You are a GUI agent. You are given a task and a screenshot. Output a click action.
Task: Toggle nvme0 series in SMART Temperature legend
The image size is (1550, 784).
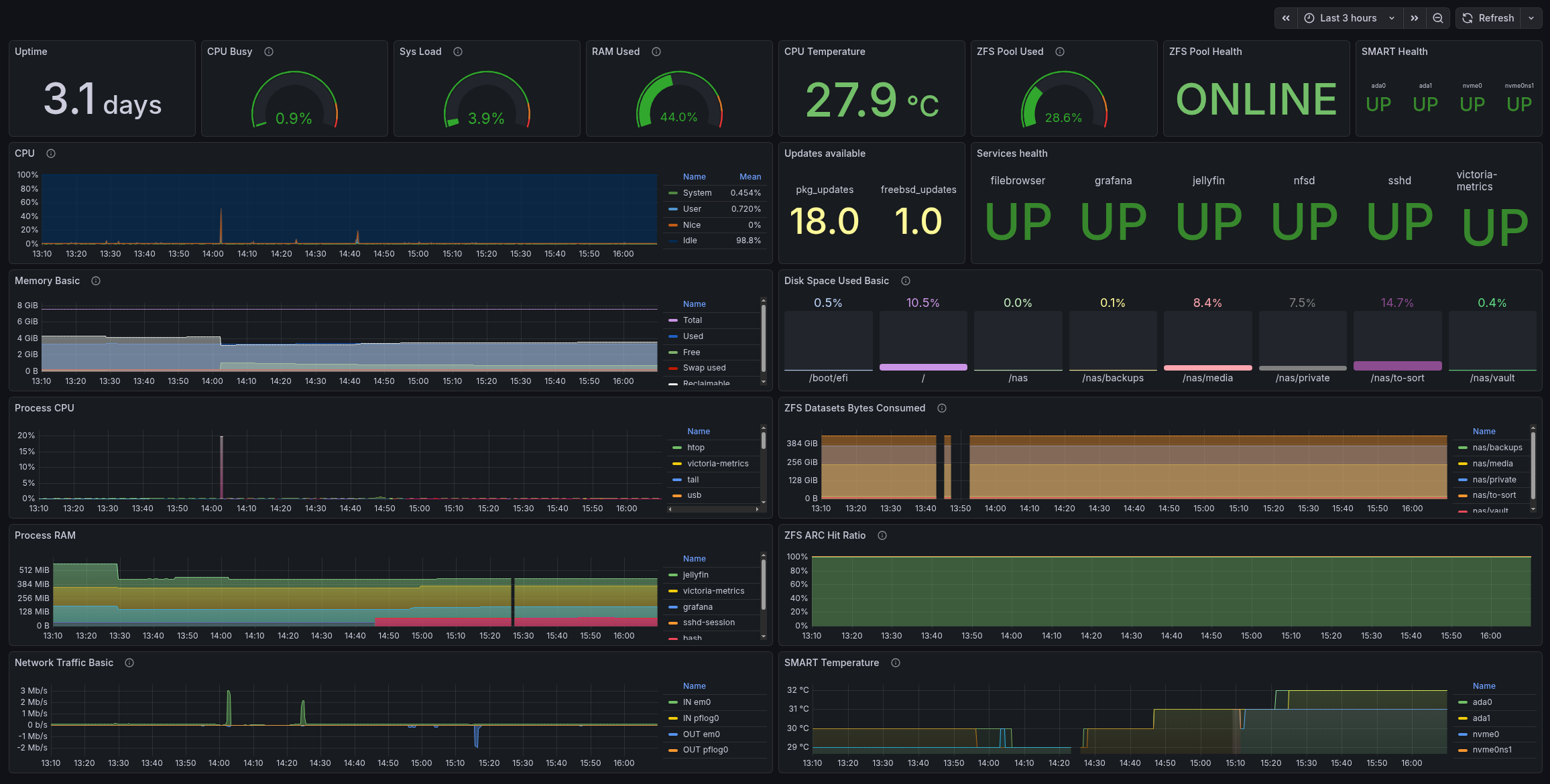1486,734
